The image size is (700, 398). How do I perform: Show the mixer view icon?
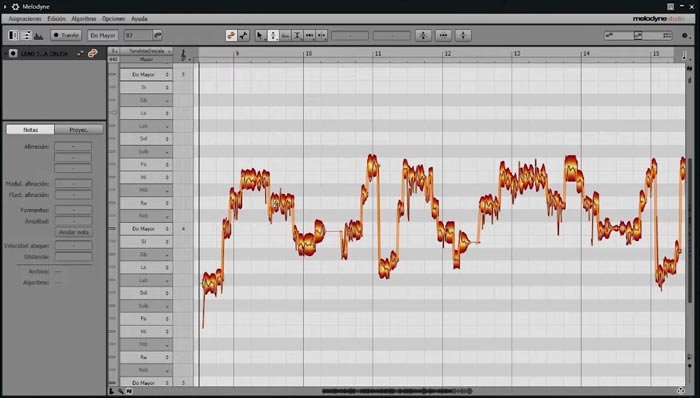tap(38, 35)
